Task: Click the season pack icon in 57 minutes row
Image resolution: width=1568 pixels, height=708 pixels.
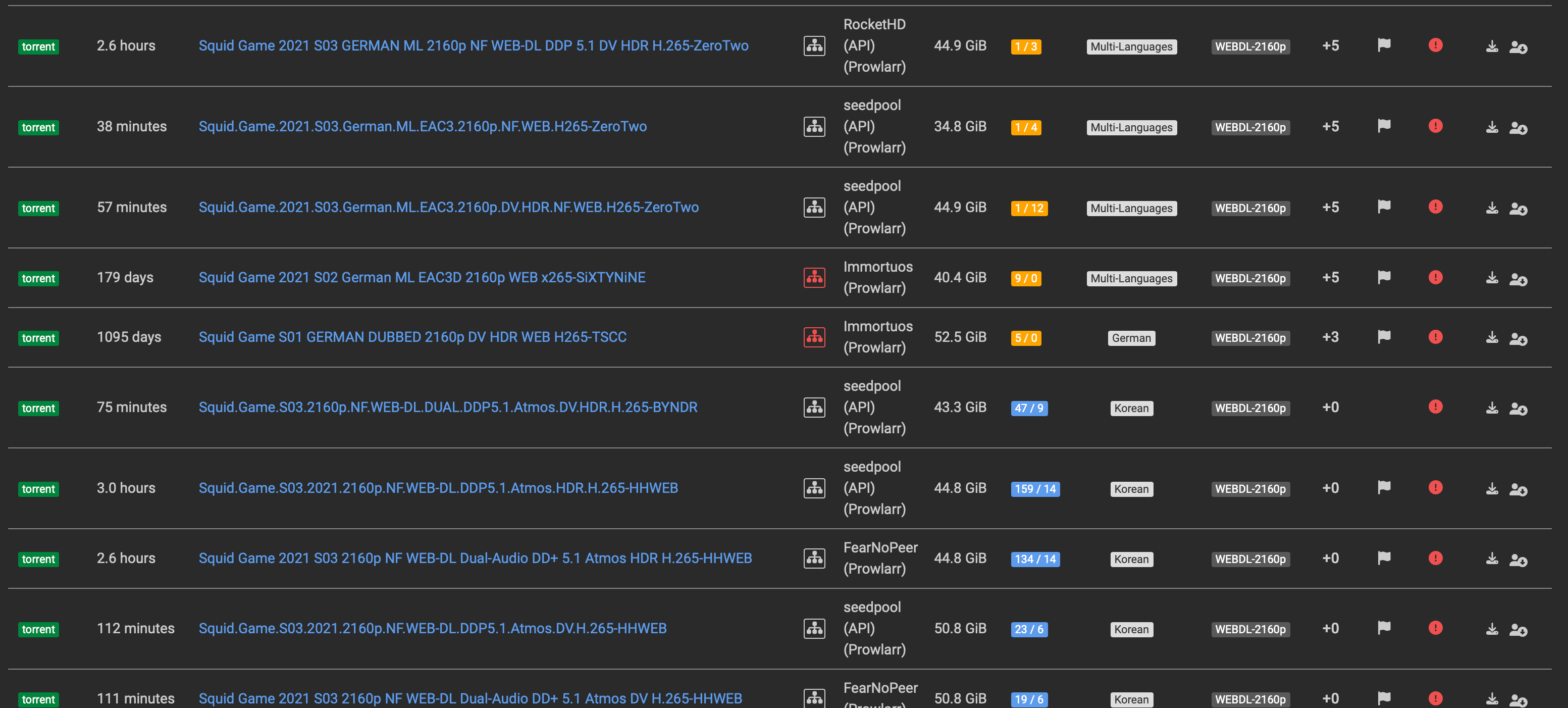Action: pos(814,208)
